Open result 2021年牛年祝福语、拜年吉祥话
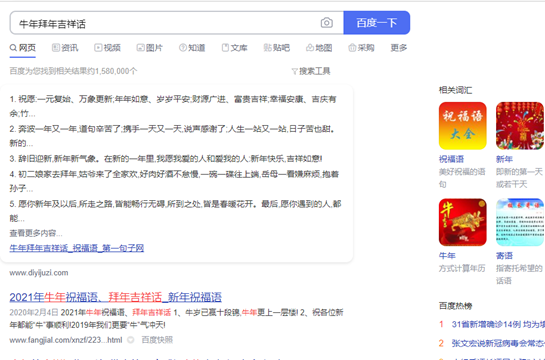 [115, 297]
